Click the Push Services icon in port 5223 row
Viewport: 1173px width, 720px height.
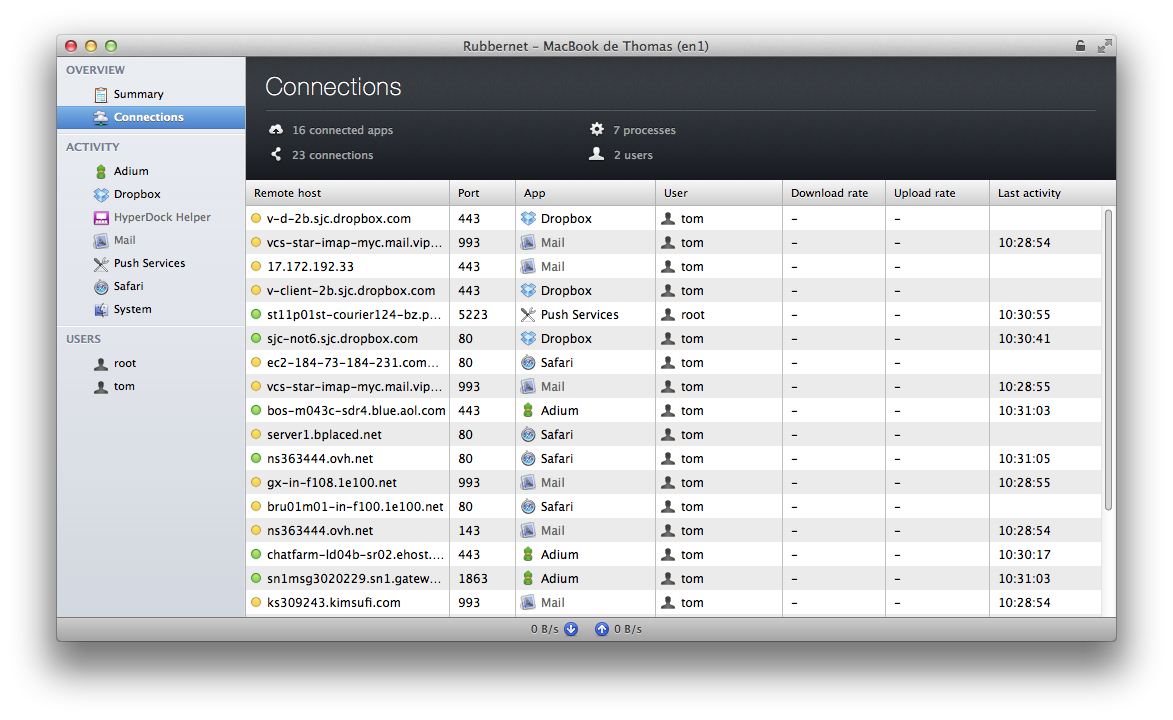click(528, 314)
